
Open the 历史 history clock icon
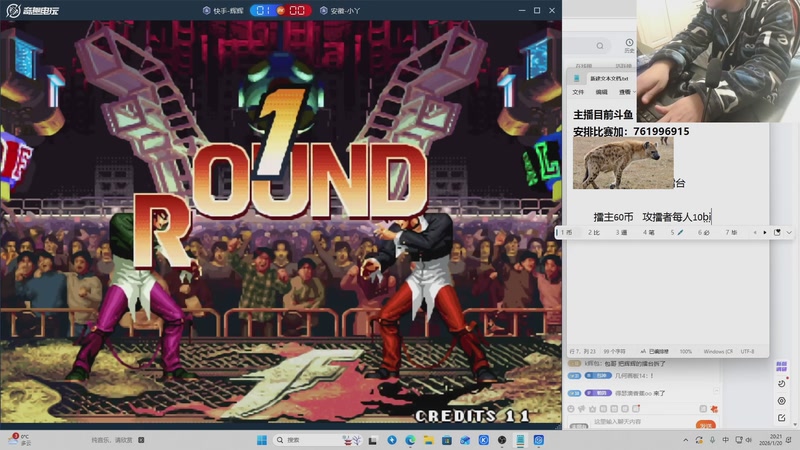click(x=629, y=45)
